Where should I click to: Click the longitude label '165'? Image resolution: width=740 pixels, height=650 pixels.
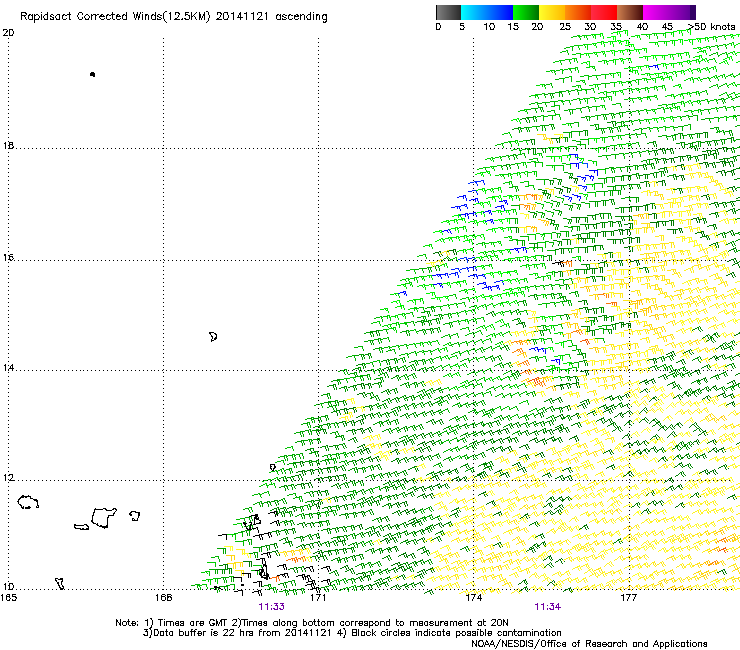[x=8, y=598]
